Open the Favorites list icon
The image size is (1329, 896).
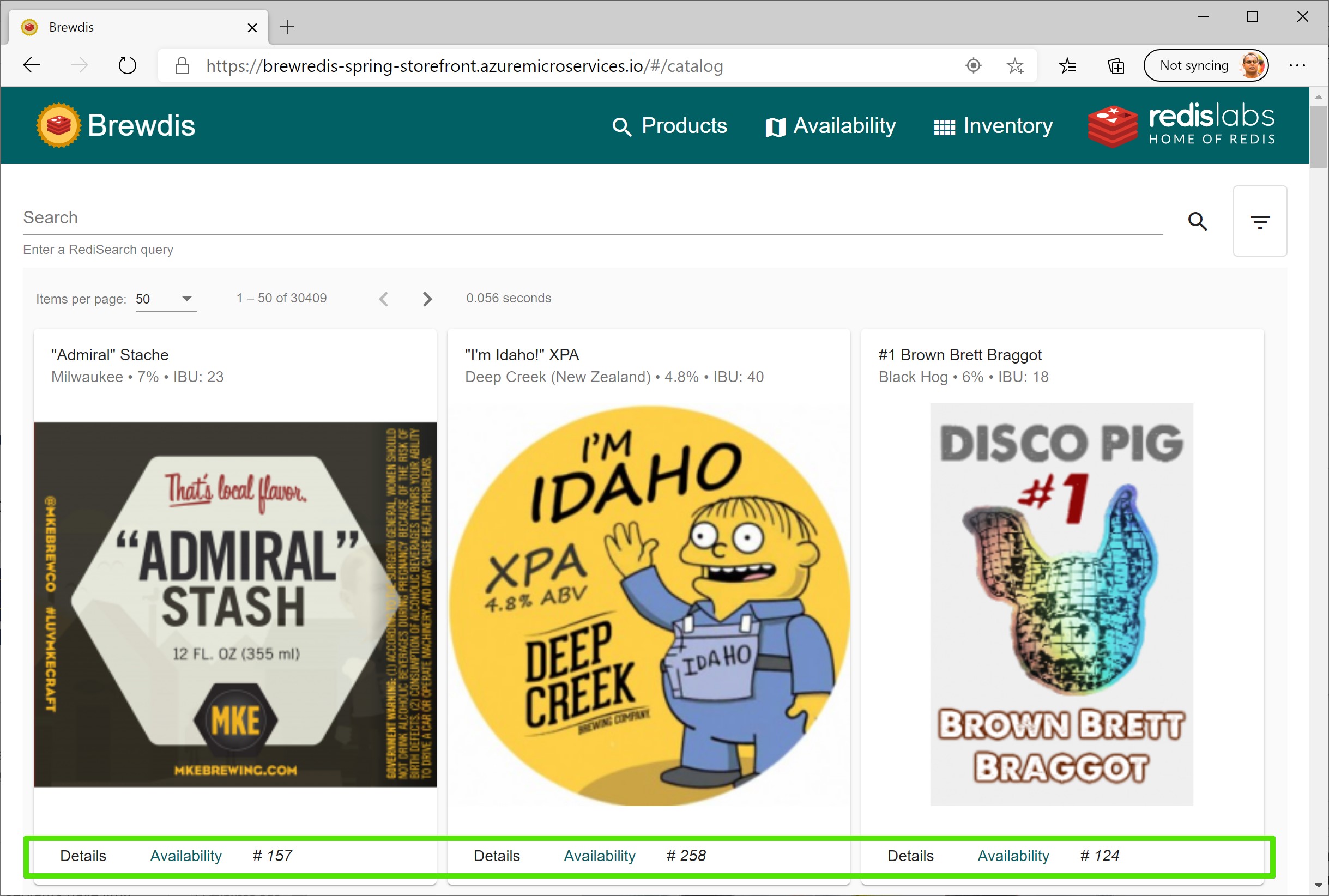[1067, 66]
